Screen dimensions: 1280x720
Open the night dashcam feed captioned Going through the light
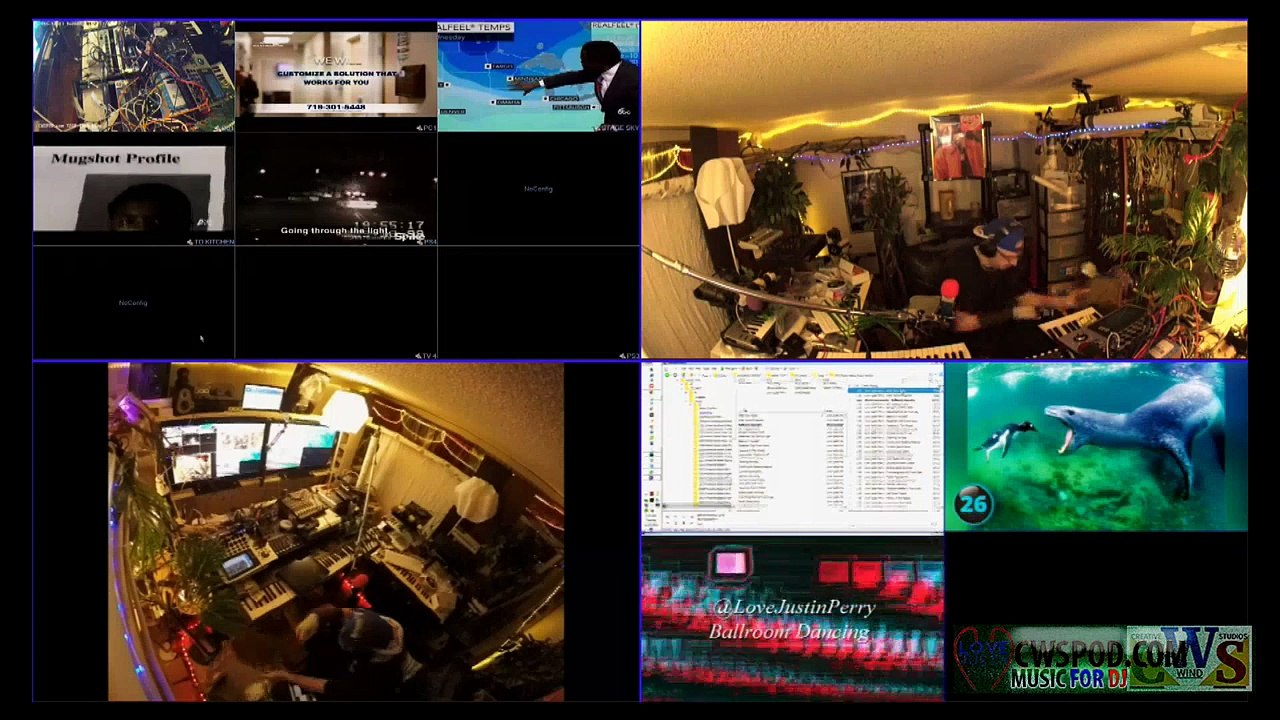(x=336, y=190)
